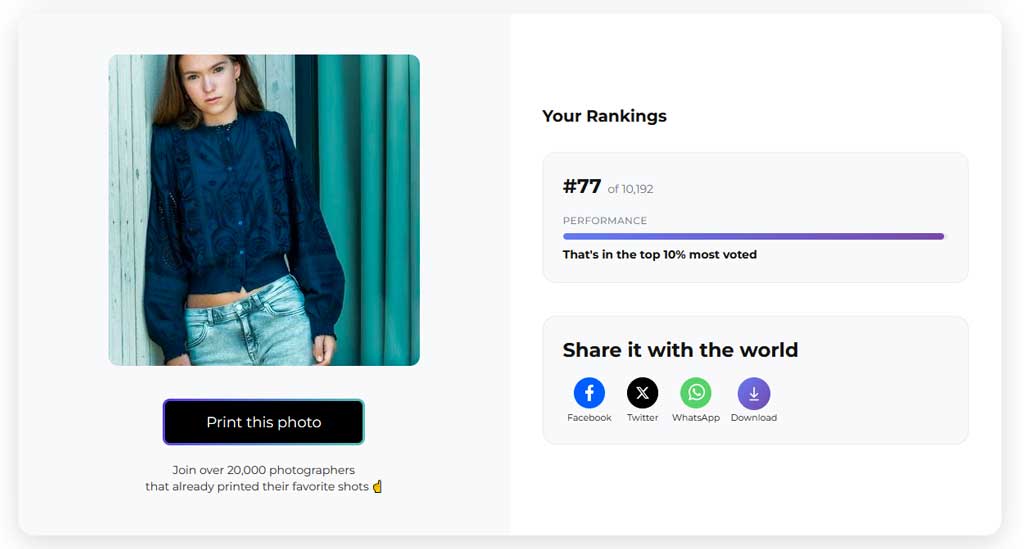Click the pointing hand emoji
This screenshot has width=1024, height=549.
pyautogui.click(x=377, y=486)
